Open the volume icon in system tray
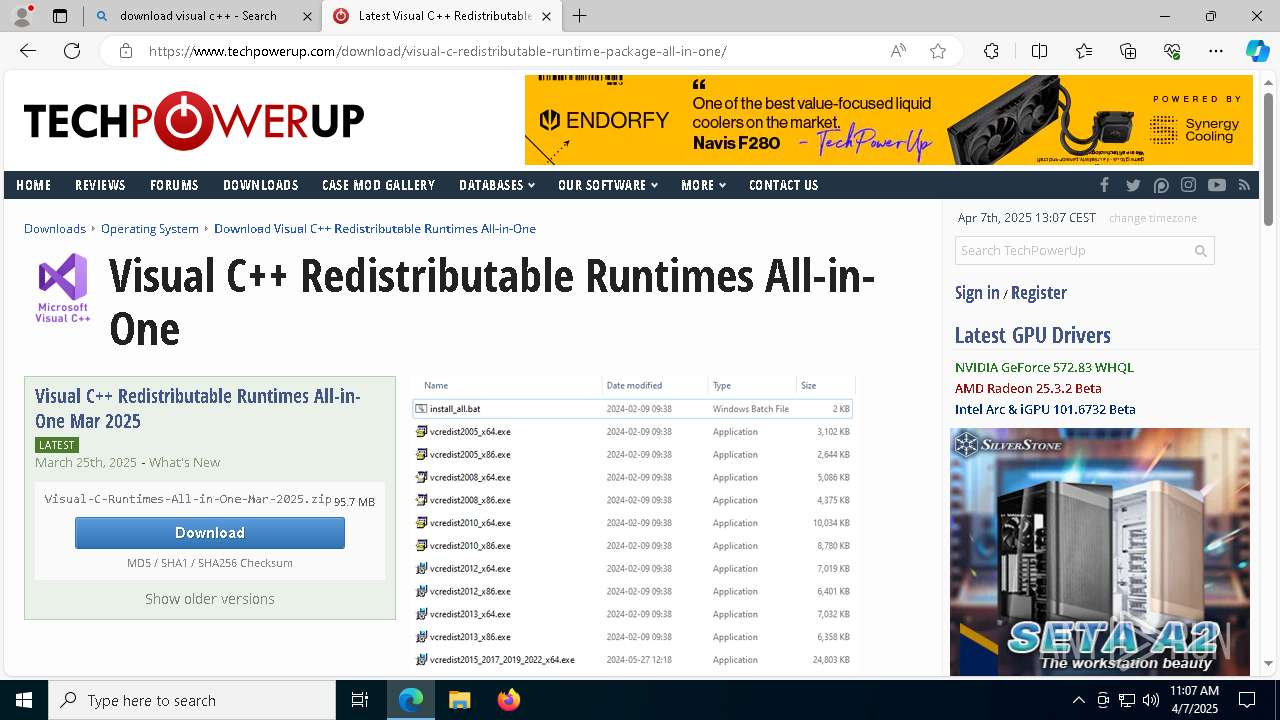 click(1151, 700)
